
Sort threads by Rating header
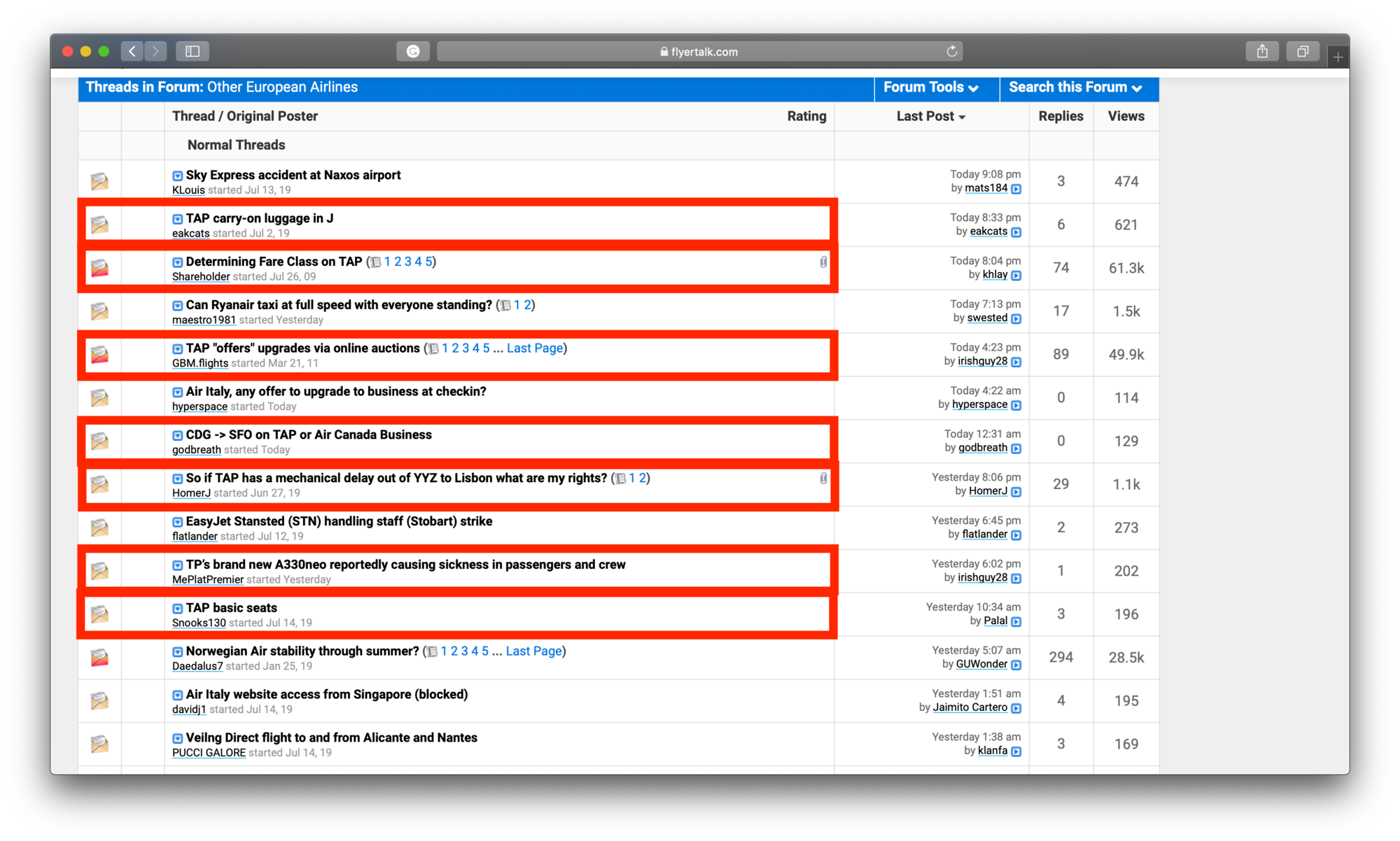click(x=806, y=116)
